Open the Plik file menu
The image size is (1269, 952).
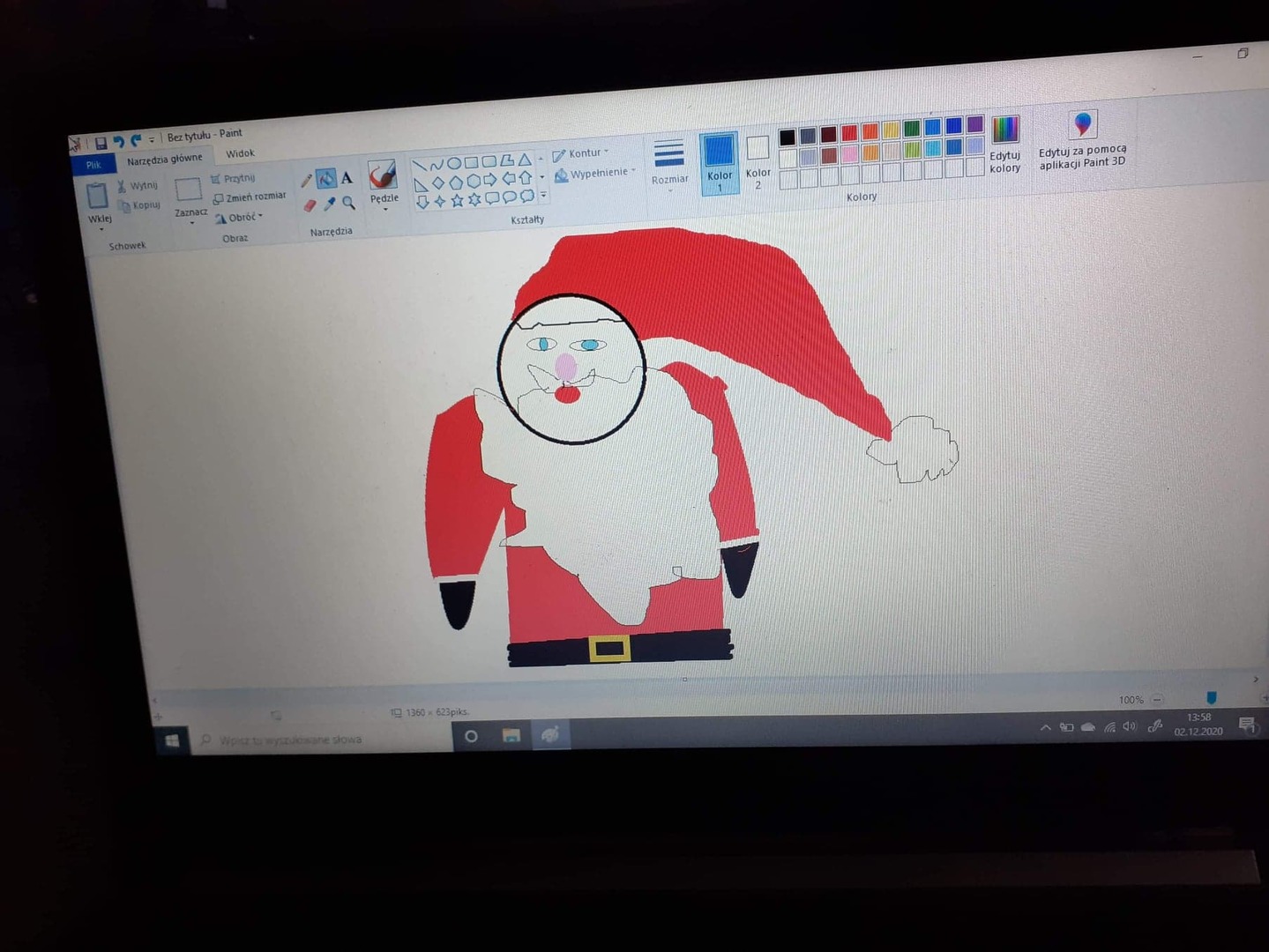pyautogui.click(x=93, y=165)
